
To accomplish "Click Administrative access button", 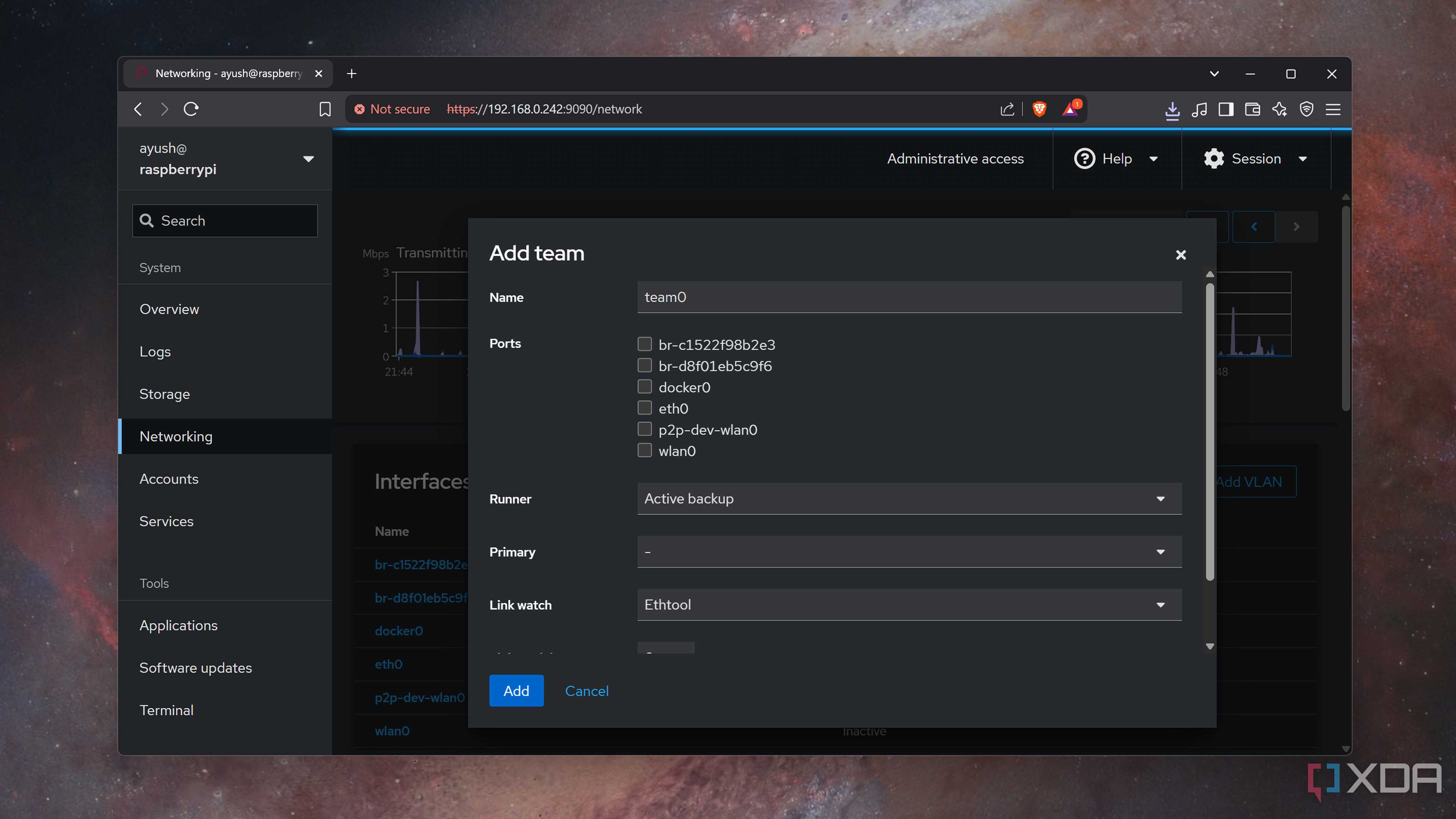I will tap(955, 159).
